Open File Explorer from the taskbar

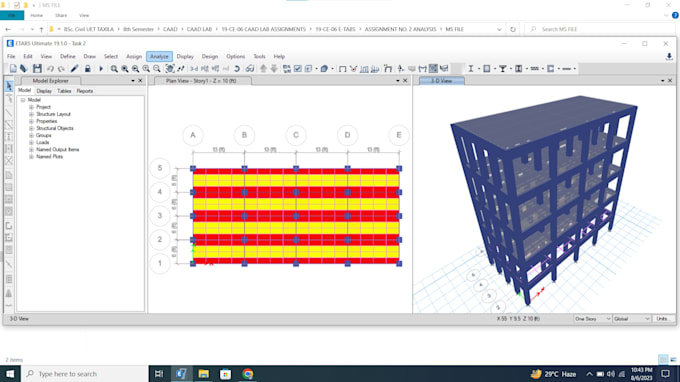point(203,374)
